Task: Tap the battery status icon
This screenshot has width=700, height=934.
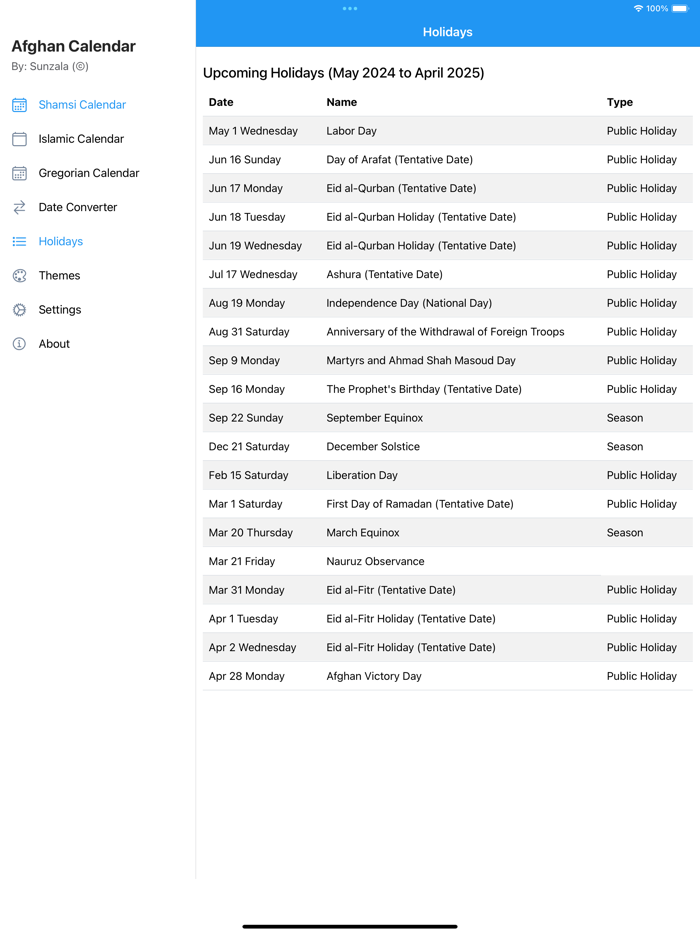Action: click(x=680, y=8)
